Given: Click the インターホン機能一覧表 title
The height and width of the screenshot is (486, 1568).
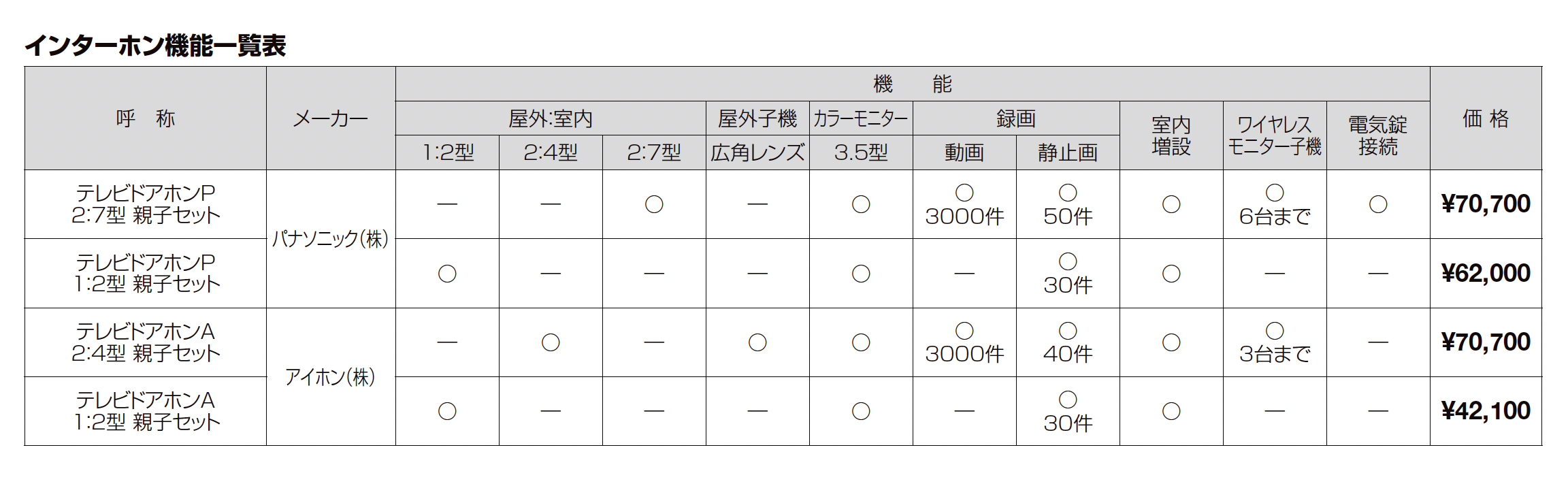Looking at the screenshot, I should click(155, 46).
